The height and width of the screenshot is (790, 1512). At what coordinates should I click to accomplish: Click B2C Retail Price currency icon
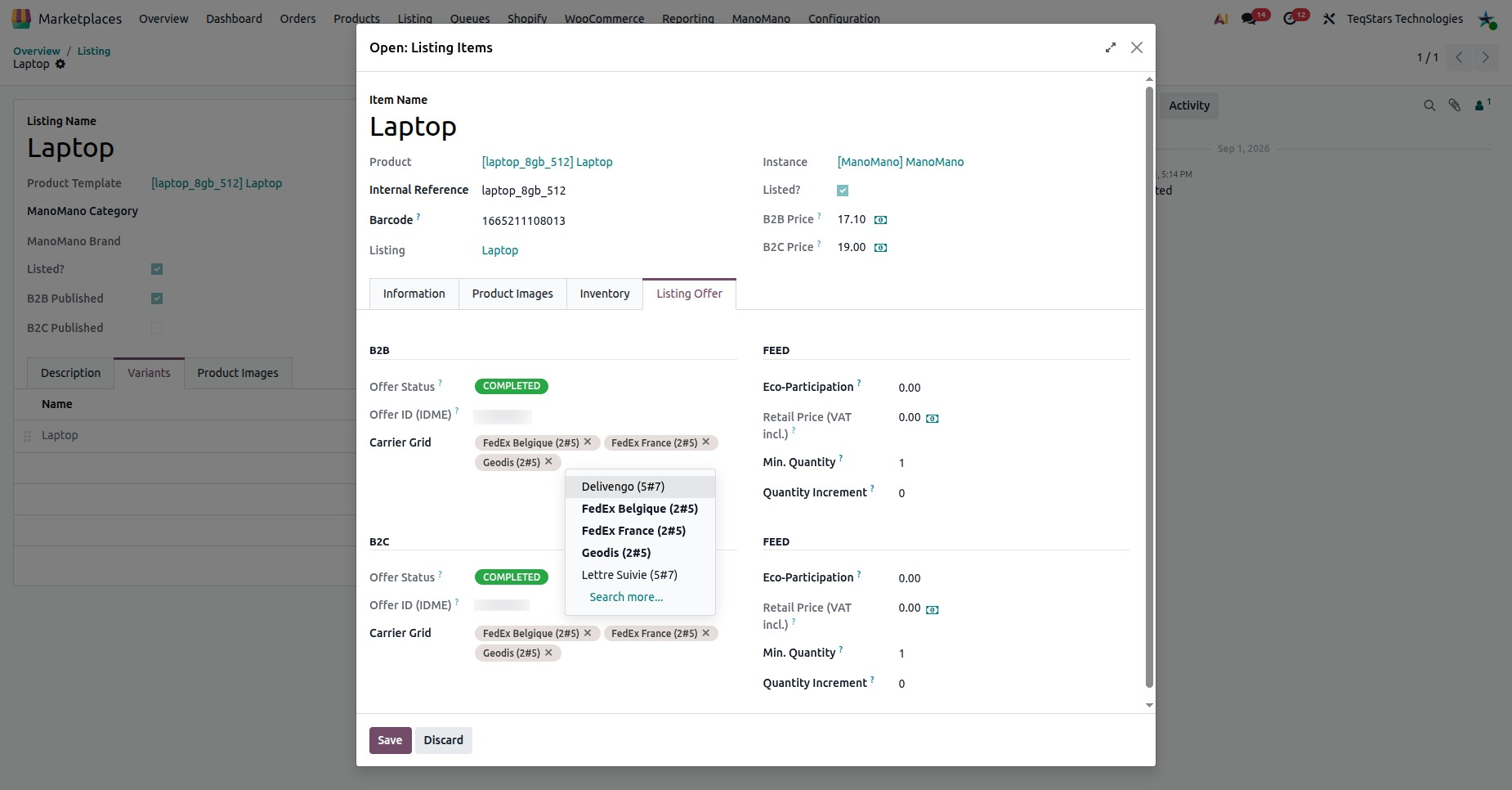click(x=932, y=610)
